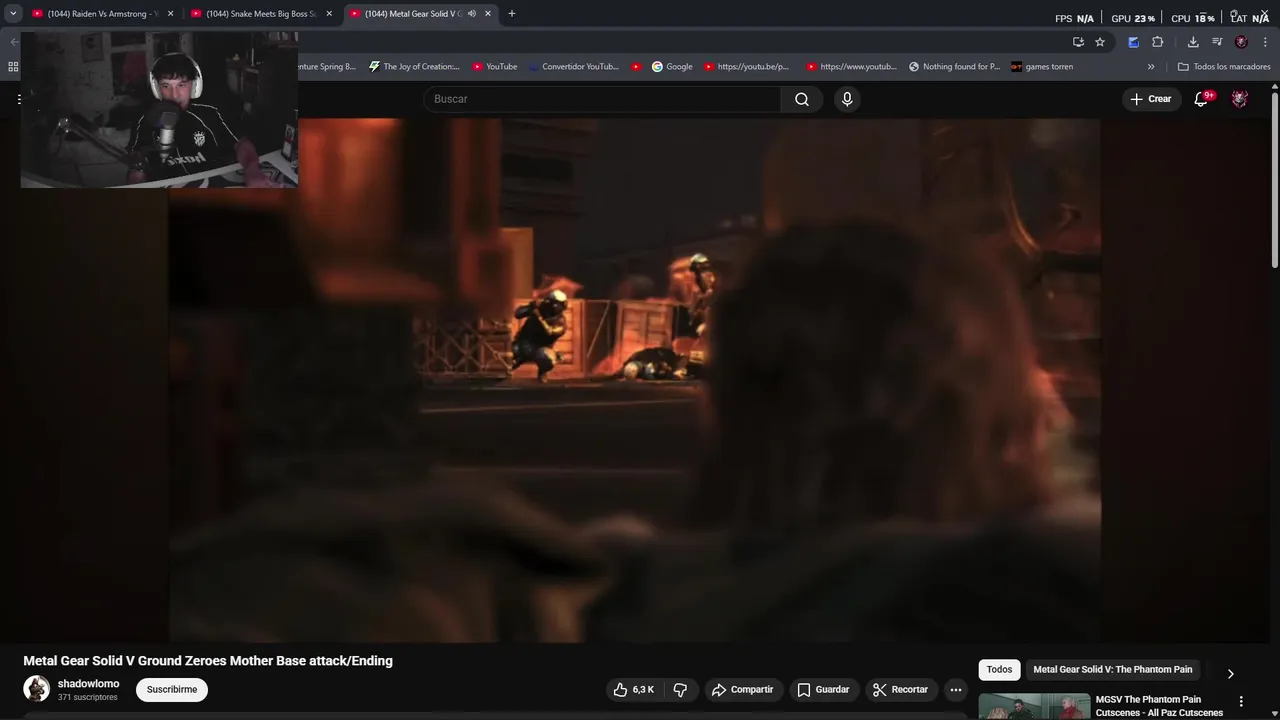Image resolution: width=1280 pixels, height=720 pixels.
Task: Close the Snake Meets Big Boss tab
Action: [x=329, y=14]
